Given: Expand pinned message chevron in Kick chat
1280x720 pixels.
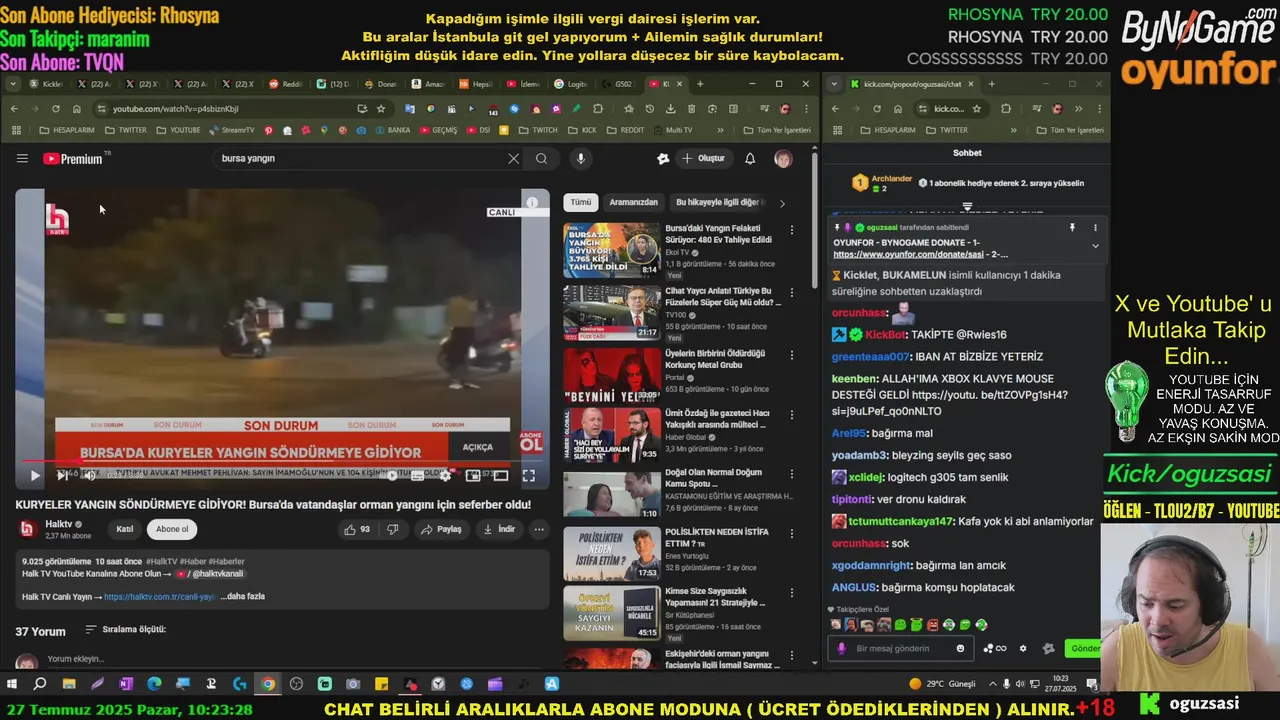Looking at the screenshot, I should point(1095,246).
